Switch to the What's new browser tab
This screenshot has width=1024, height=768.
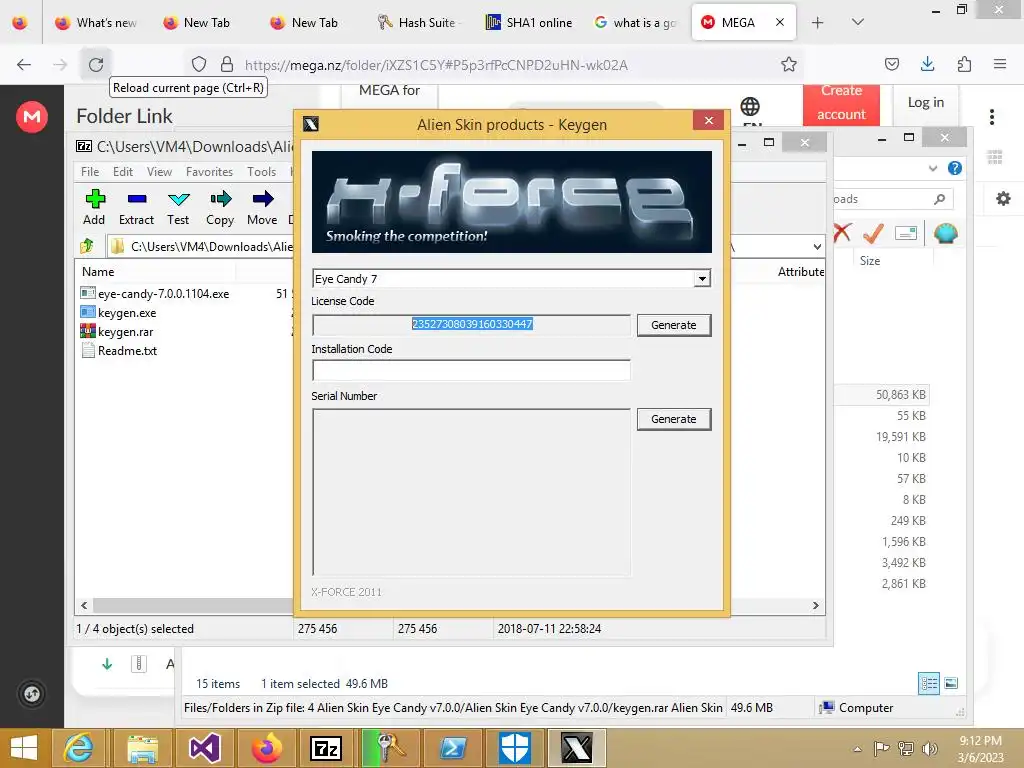[96, 22]
